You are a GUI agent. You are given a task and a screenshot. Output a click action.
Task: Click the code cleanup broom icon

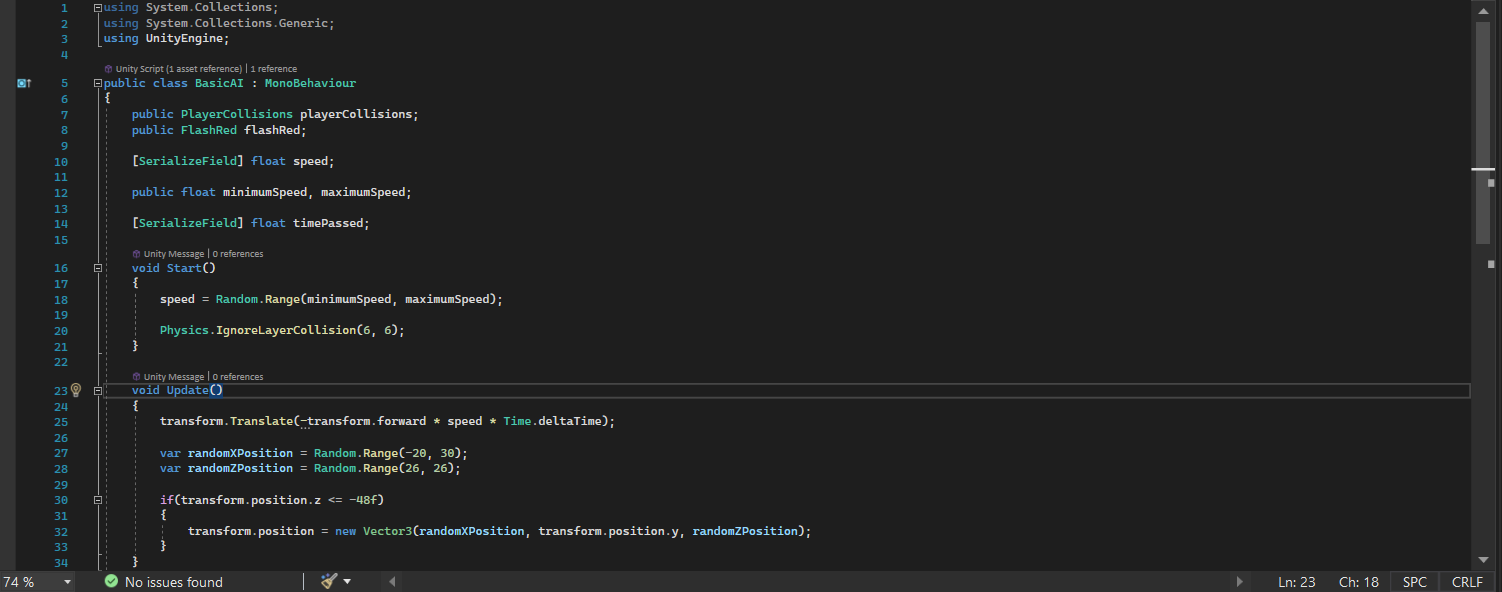[x=329, y=581]
